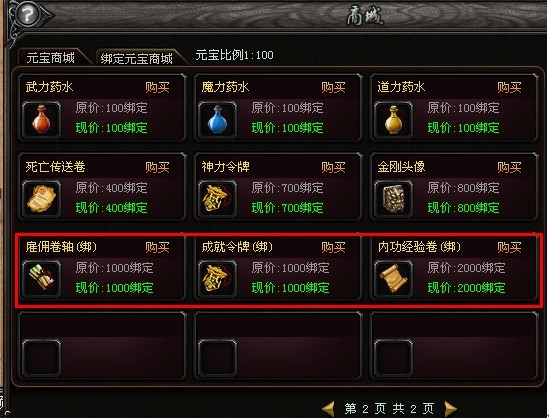Switch to the 元宝商城 tab

[51, 57]
